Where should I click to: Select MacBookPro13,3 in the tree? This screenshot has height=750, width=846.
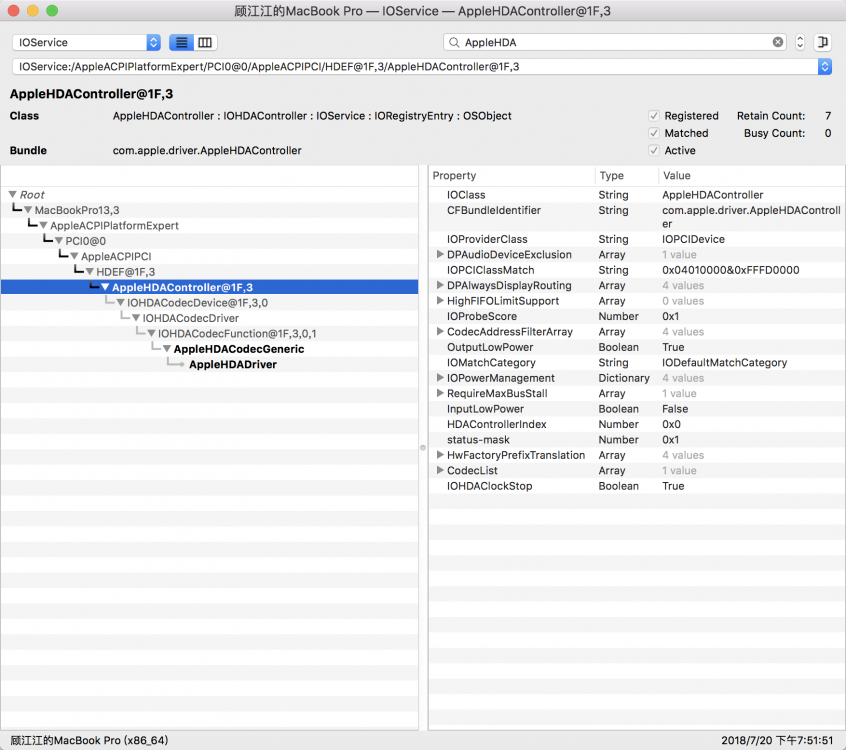(x=77, y=210)
